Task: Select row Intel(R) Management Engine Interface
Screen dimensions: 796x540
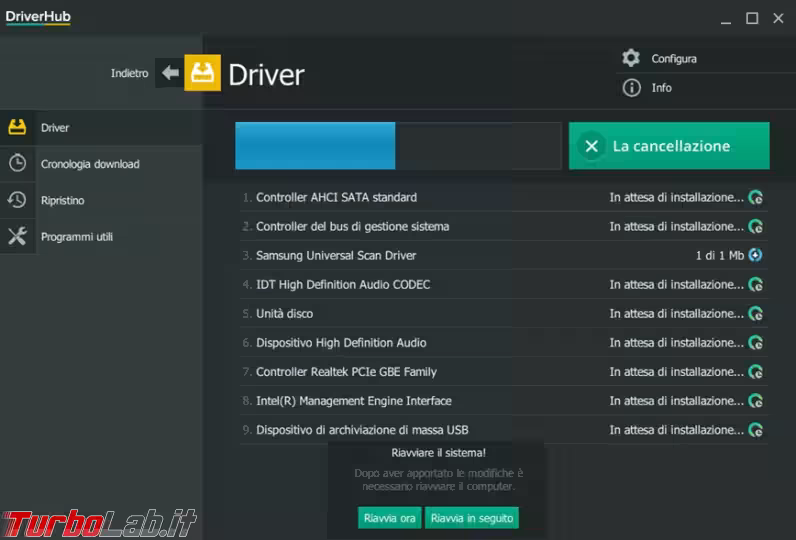Action: [x=504, y=401]
